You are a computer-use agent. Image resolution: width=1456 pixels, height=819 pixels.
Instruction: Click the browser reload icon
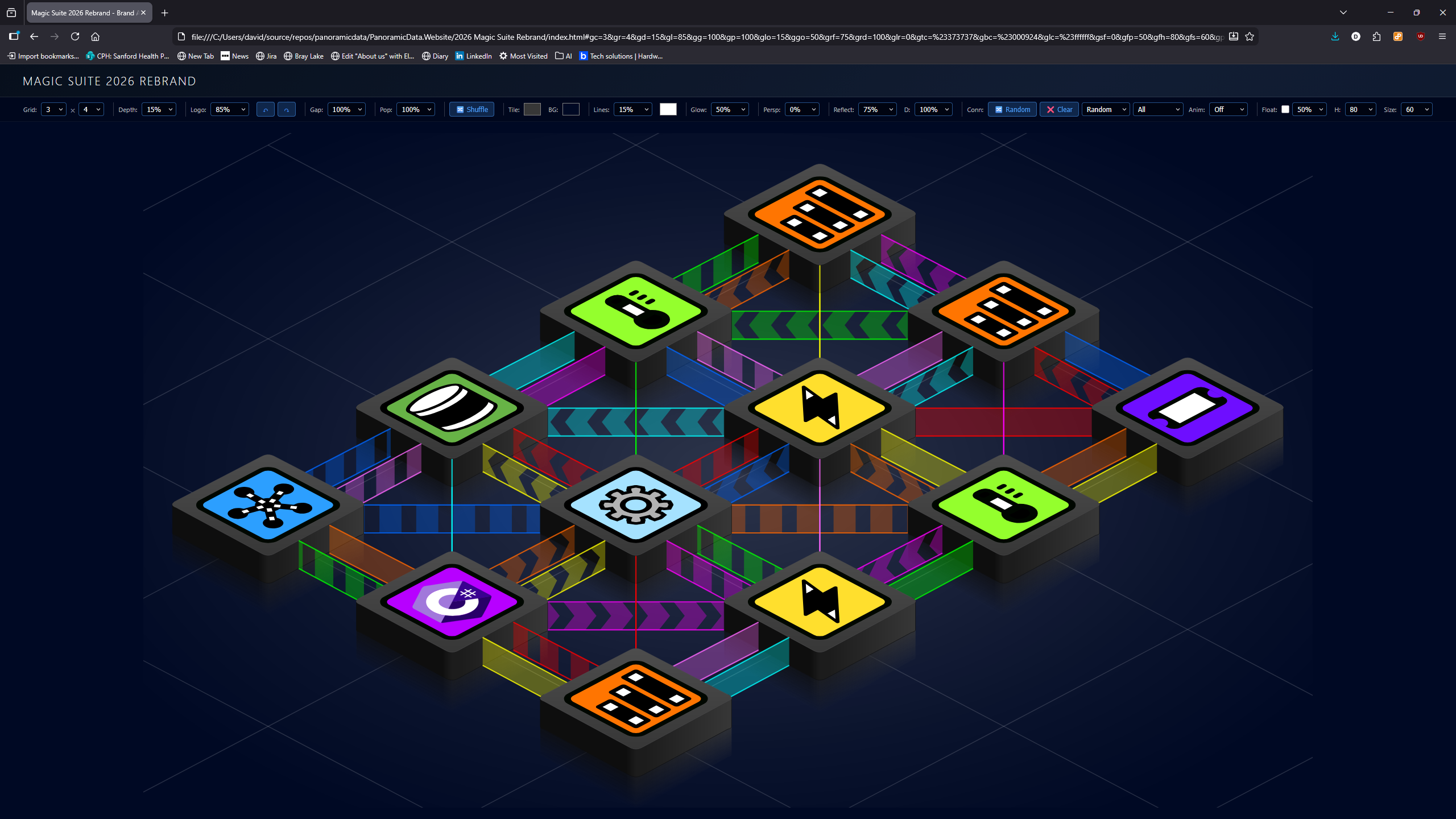tap(75, 36)
